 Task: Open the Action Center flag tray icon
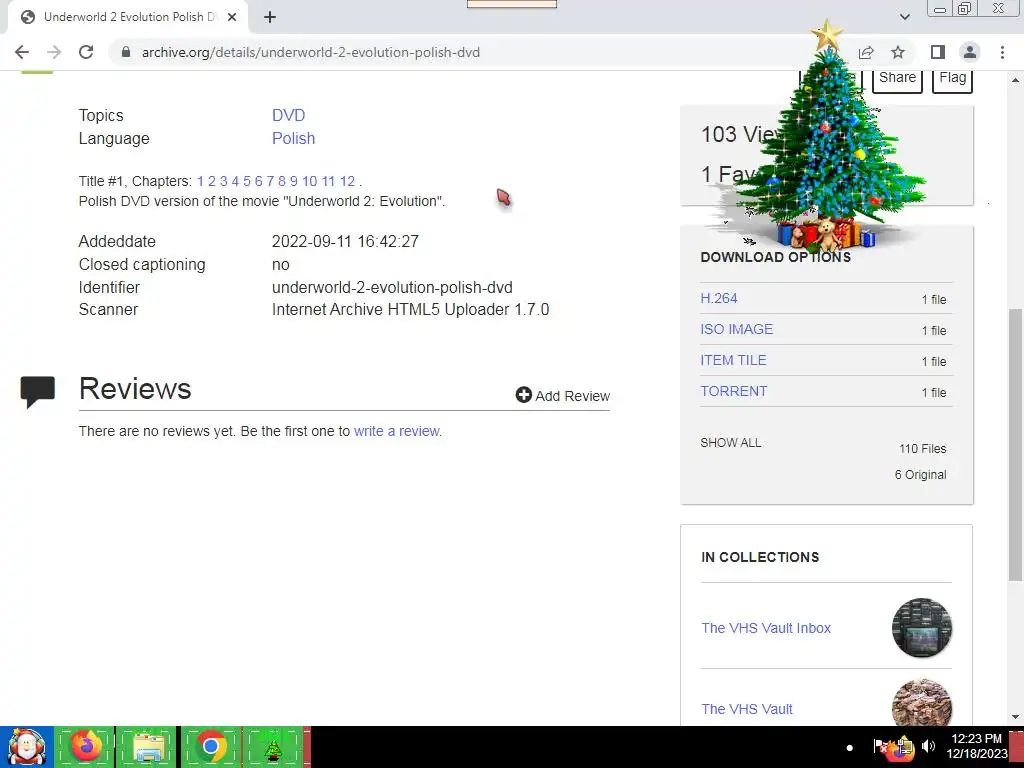coord(880,746)
